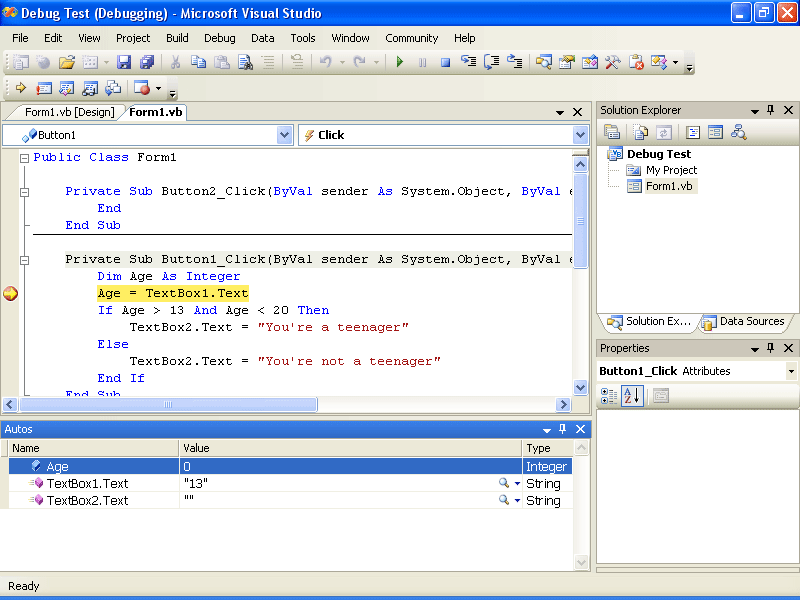
Task: Open the Button1 class name dropdown
Action: click(284, 135)
